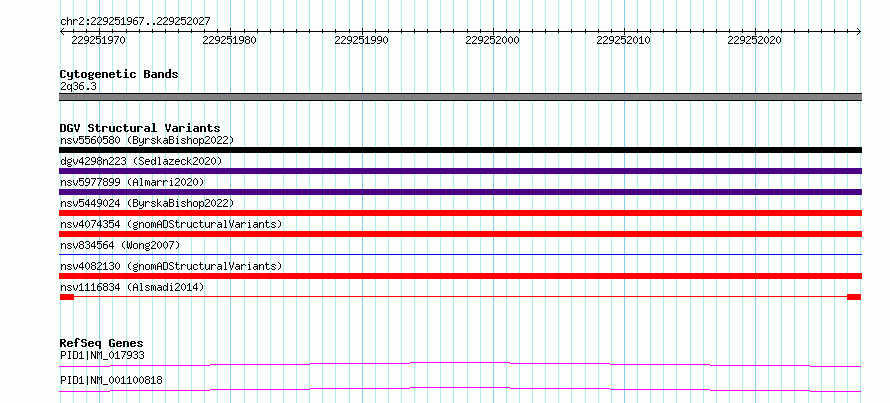Image resolution: width=890 pixels, height=403 pixels.
Task: Open variant nsv5977899 (Almarri2020) label
Action: (x=132, y=182)
